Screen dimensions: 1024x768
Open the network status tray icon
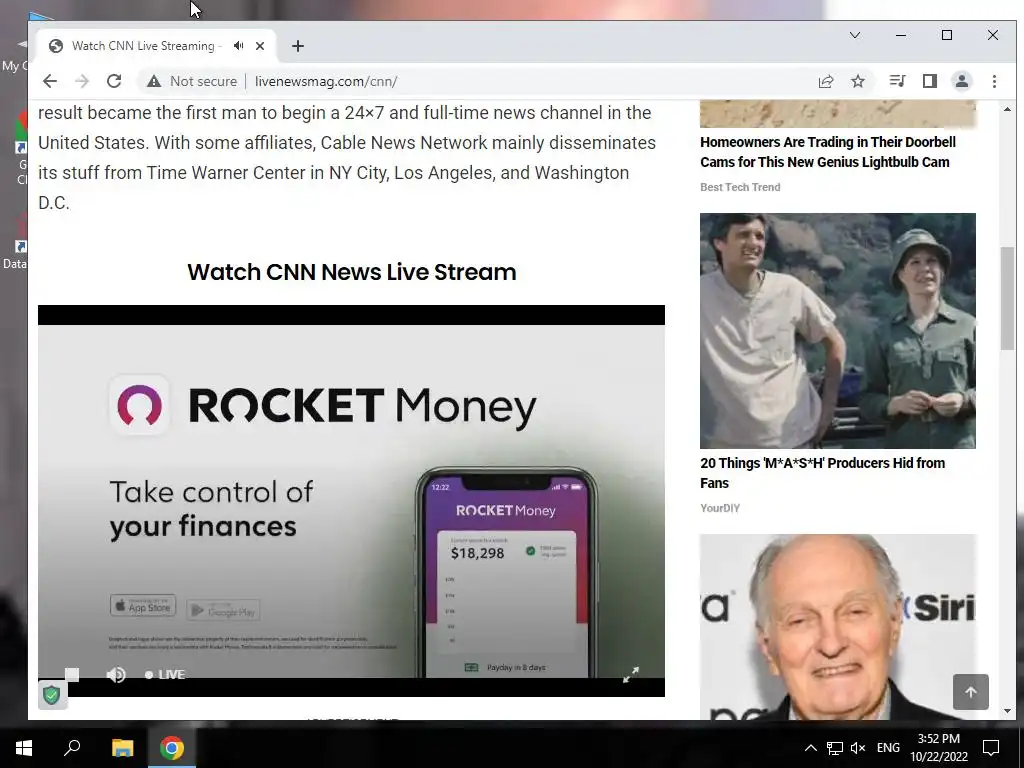coord(835,748)
